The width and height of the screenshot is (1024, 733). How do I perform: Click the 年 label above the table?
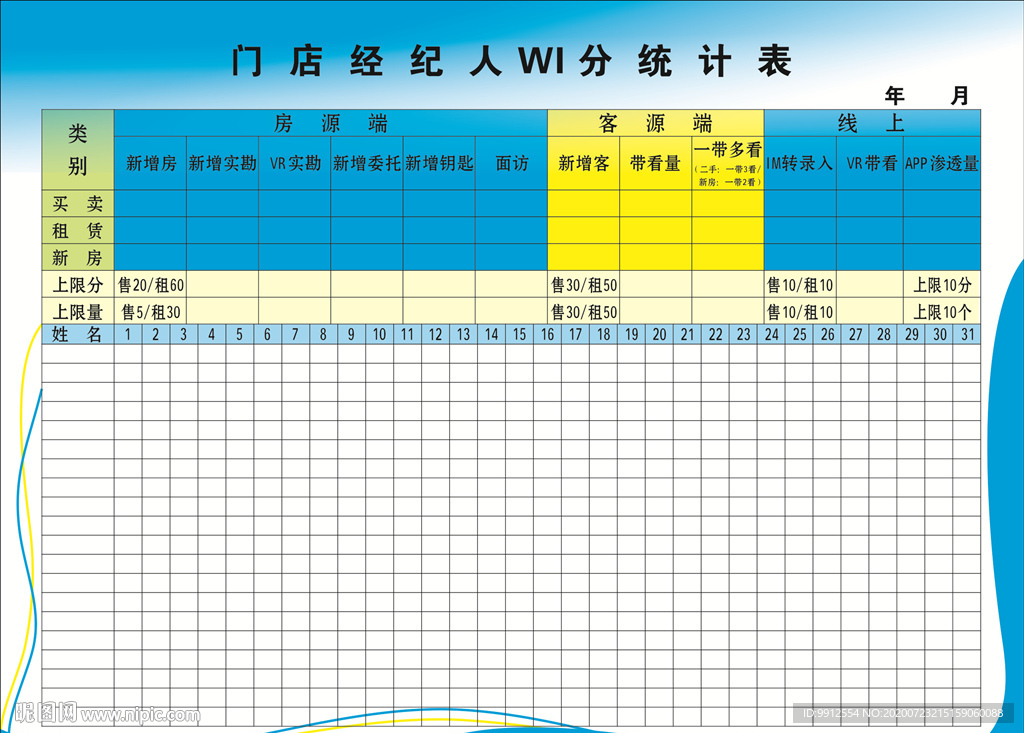(895, 96)
